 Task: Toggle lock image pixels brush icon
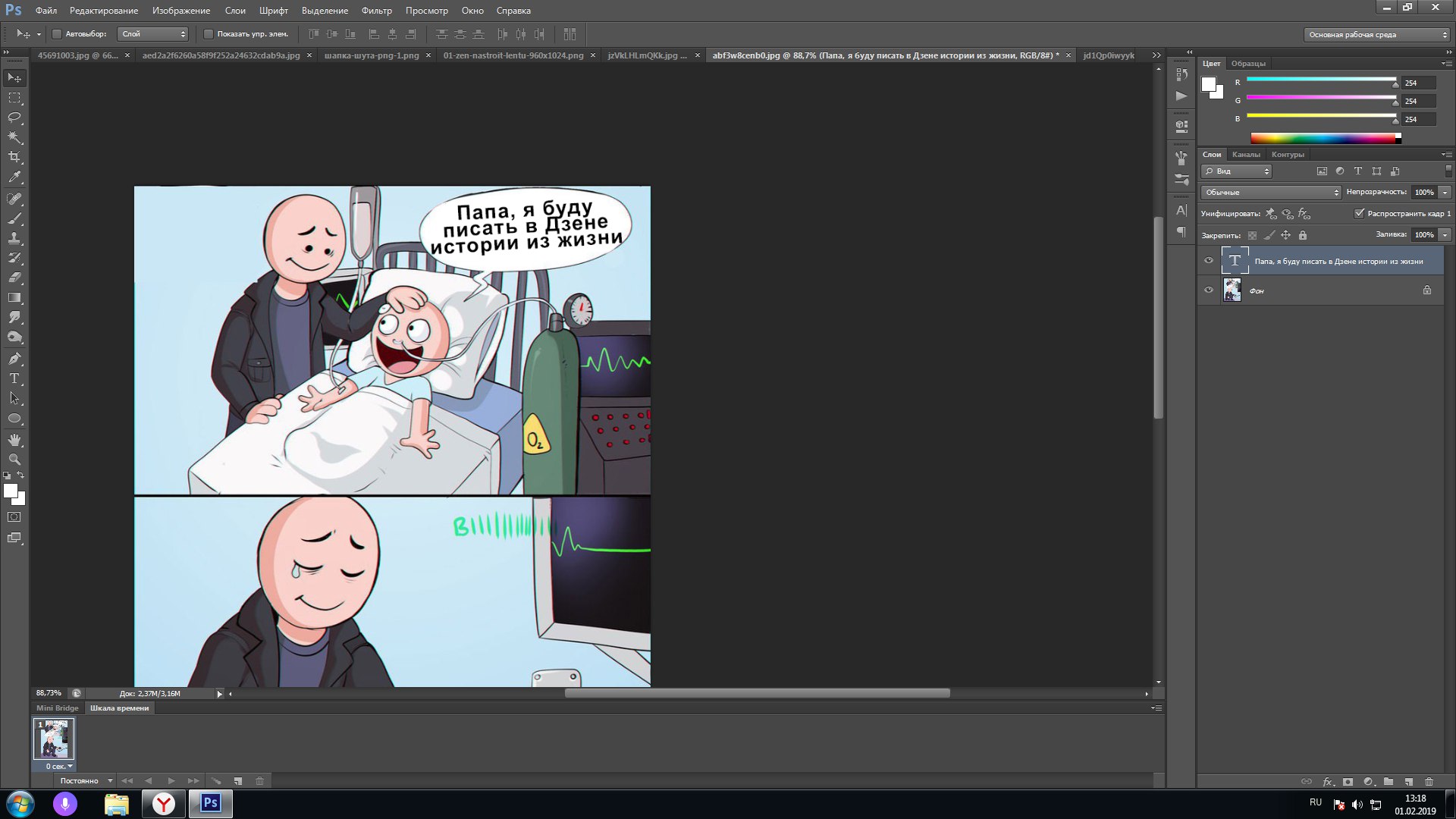click(x=1269, y=235)
